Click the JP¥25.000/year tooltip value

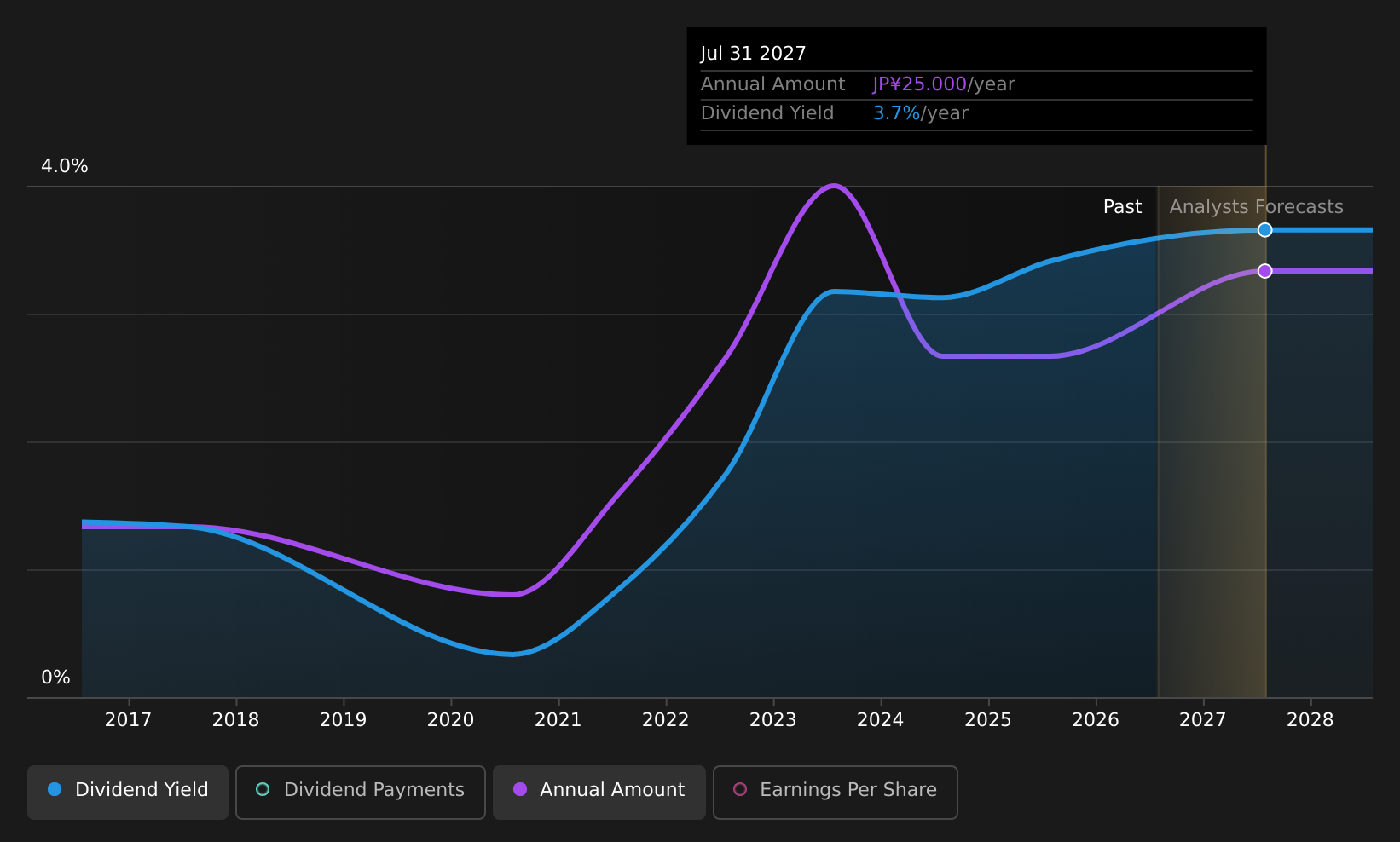(x=943, y=84)
